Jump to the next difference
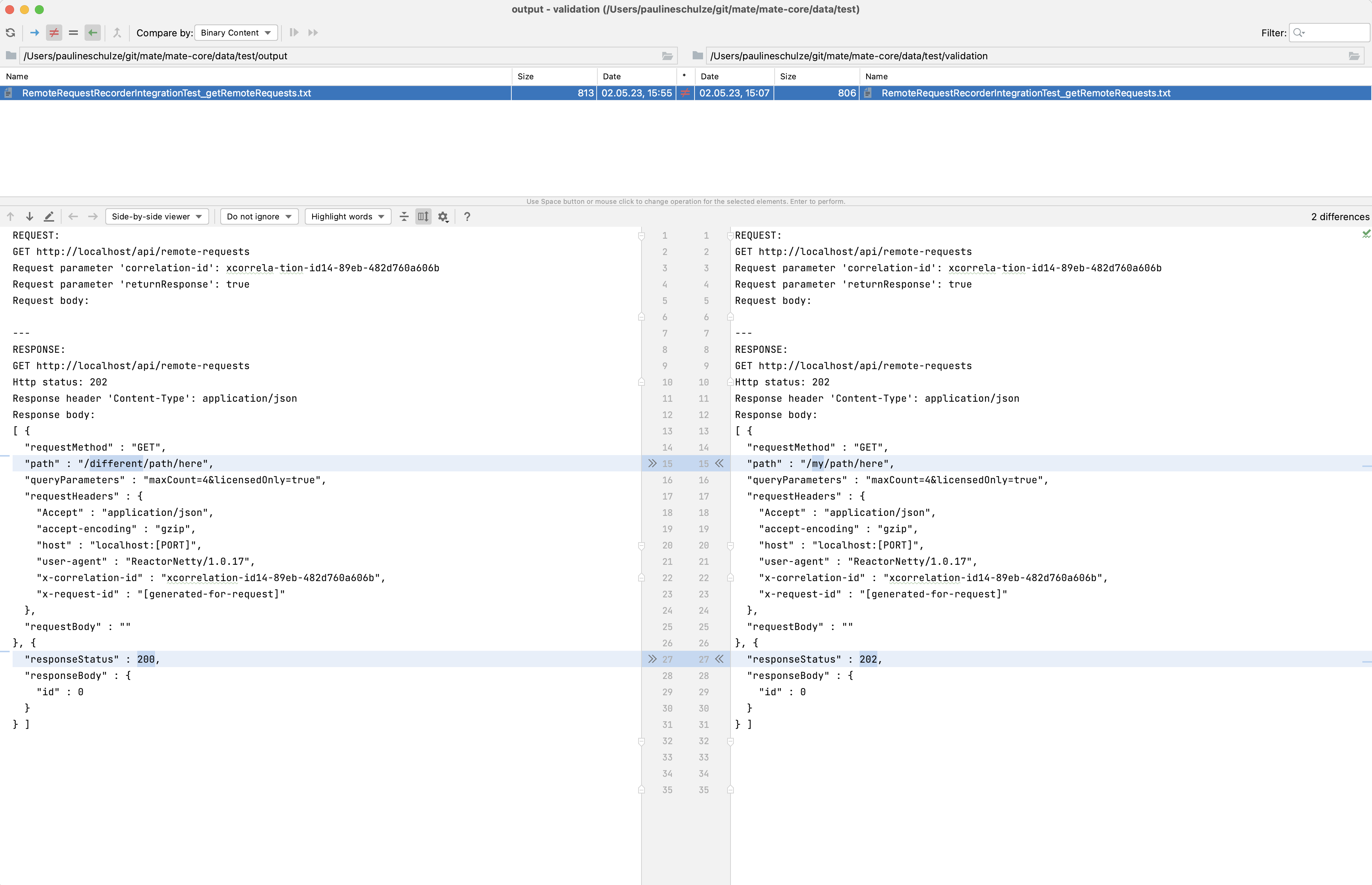The height and width of the screenshot is (885, 1372). click(29, 217)
